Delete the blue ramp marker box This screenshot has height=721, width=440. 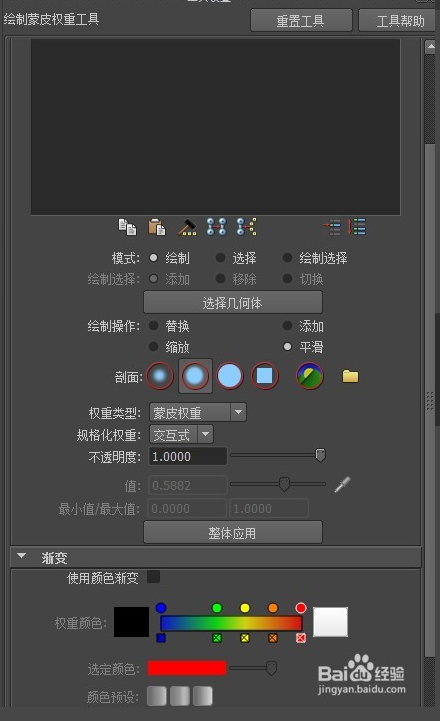(161, 638)
